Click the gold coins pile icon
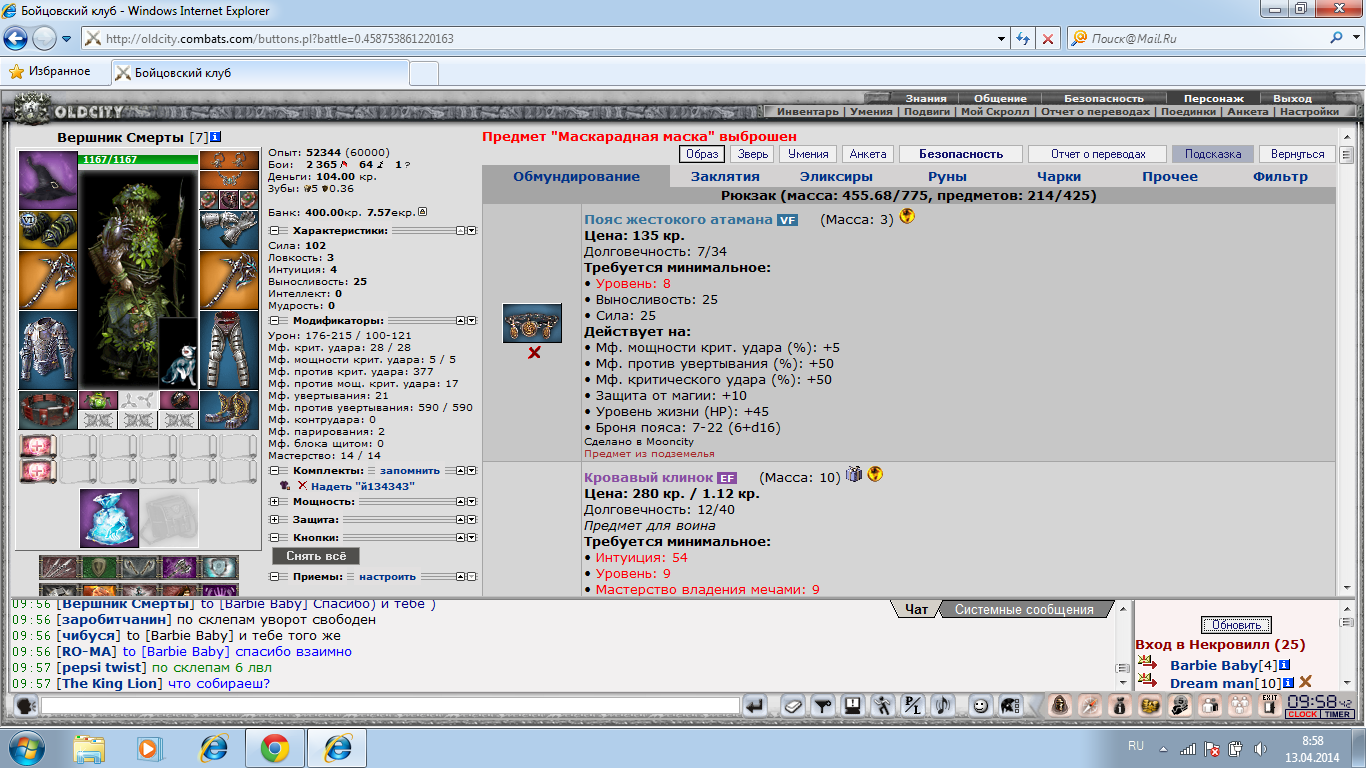 click(x=1151, y=706)
